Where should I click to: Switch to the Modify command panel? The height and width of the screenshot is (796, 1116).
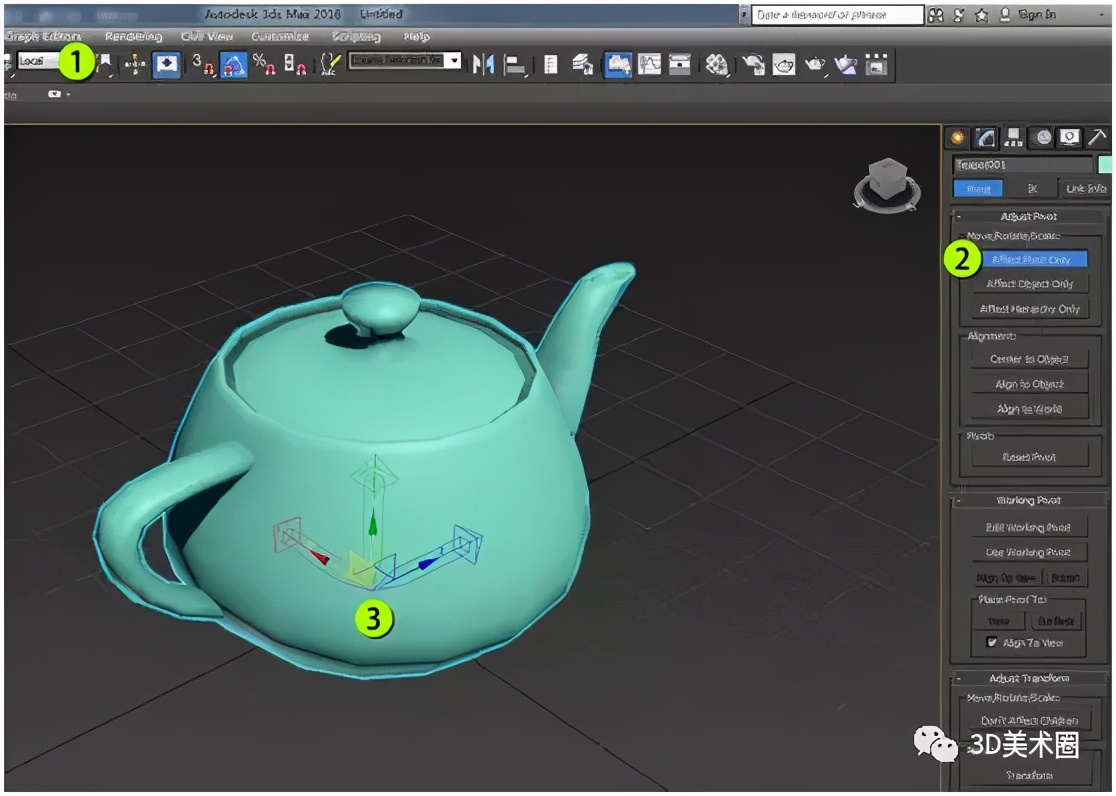tap(985, 138)
